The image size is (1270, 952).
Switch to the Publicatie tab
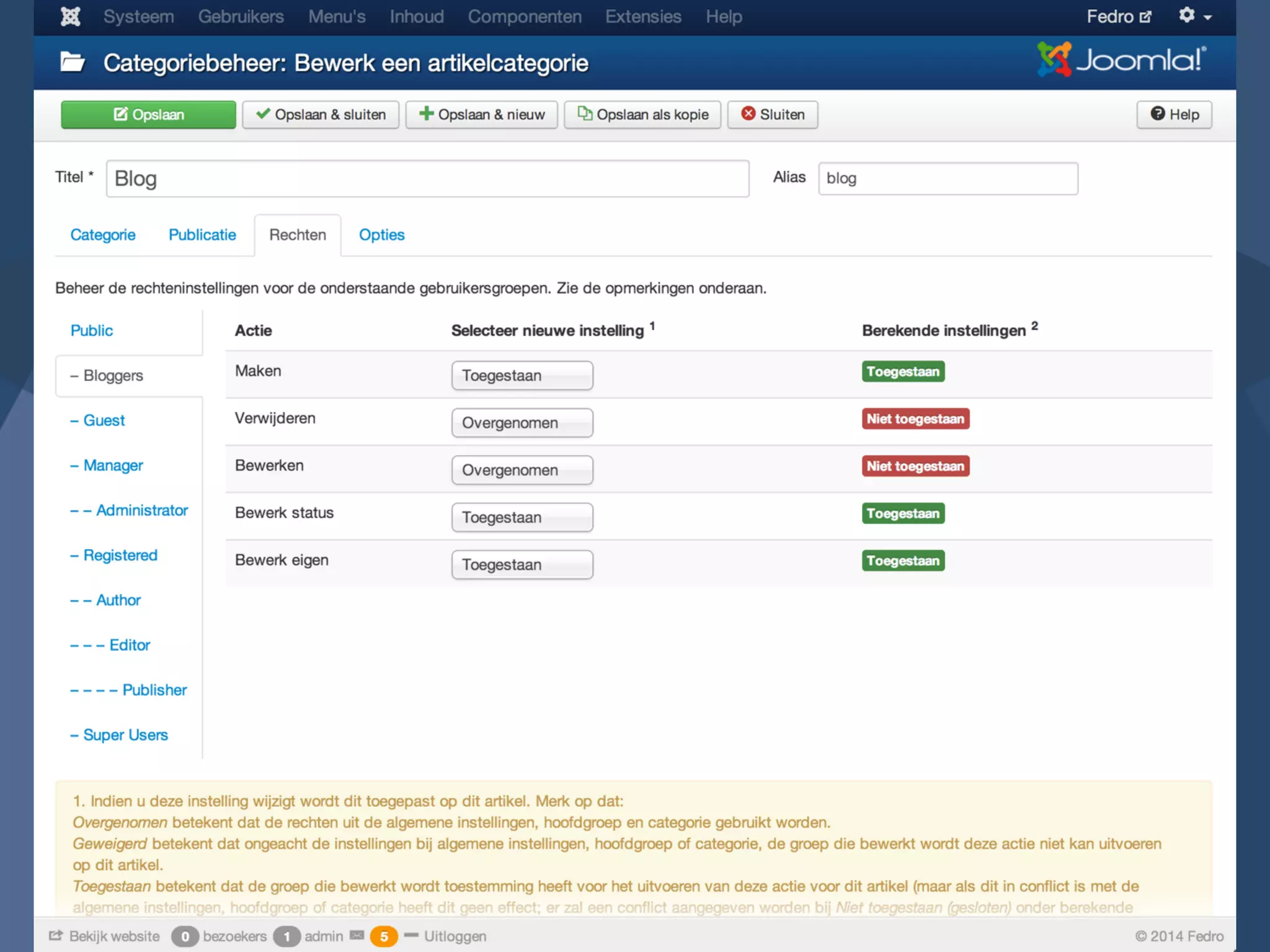coord(202,235)
